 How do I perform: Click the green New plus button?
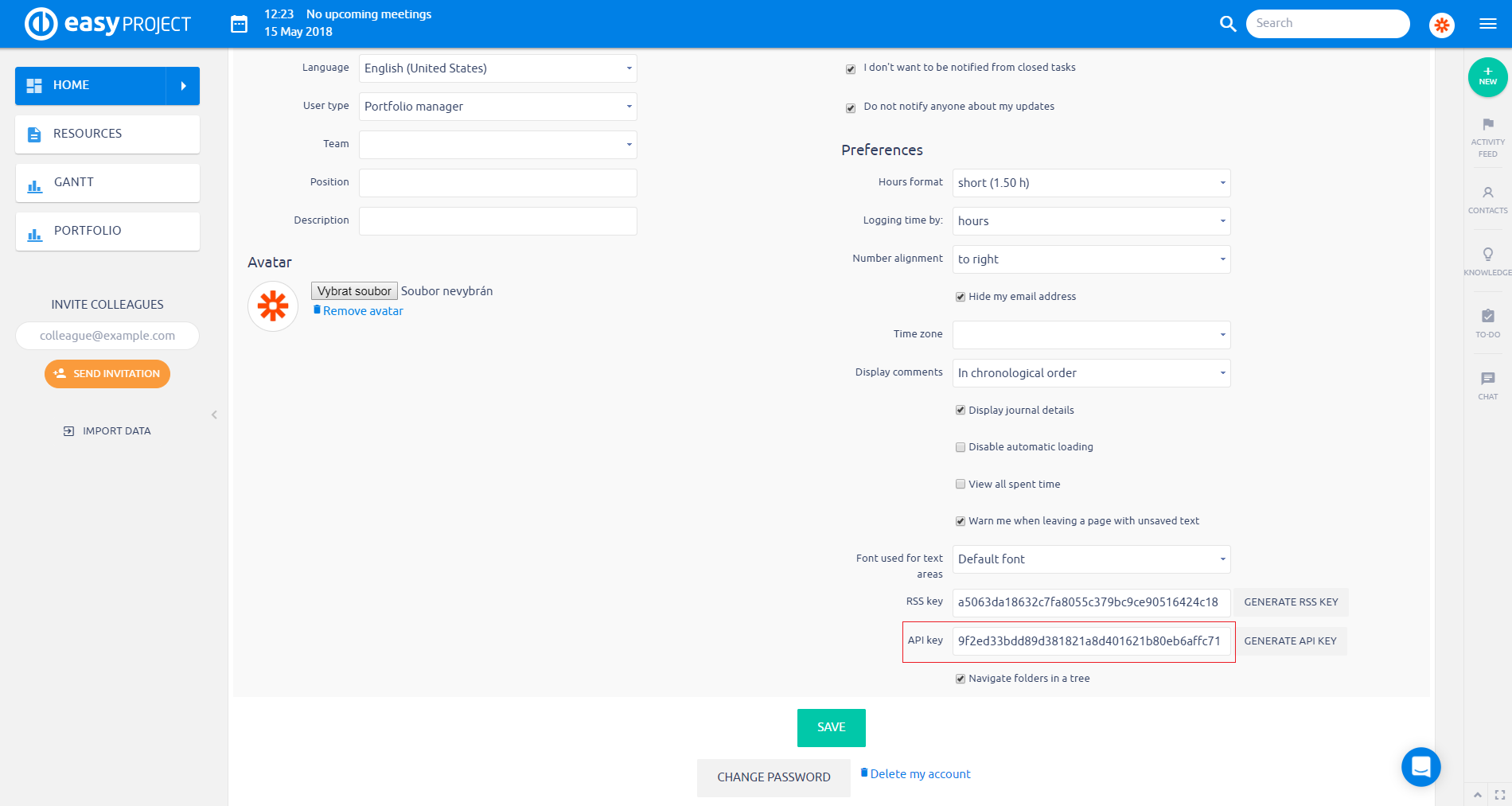coord(1487,77)
